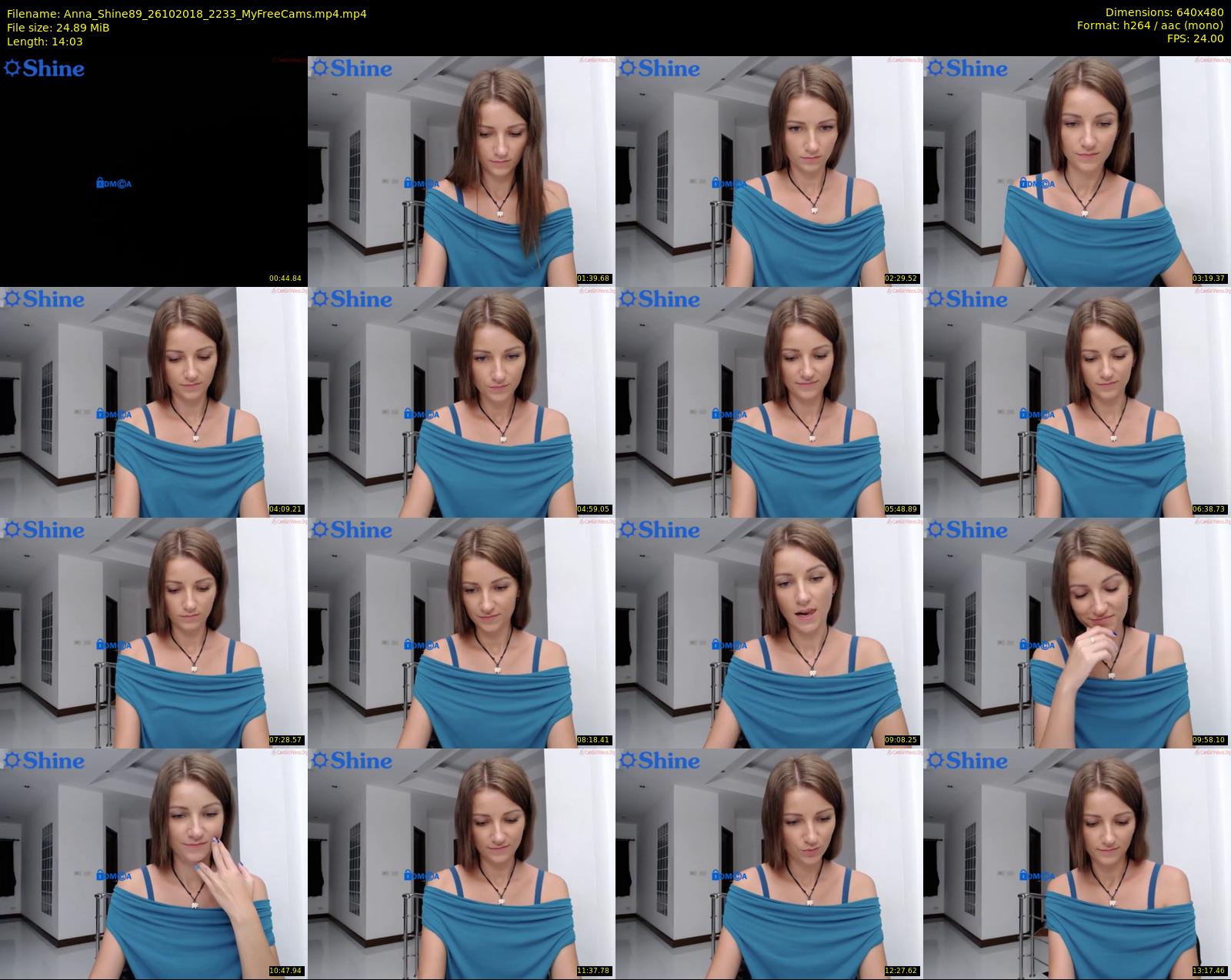Click the Filename line in the header
This screenshot has width=1231, height=980.
pos(186,14)
